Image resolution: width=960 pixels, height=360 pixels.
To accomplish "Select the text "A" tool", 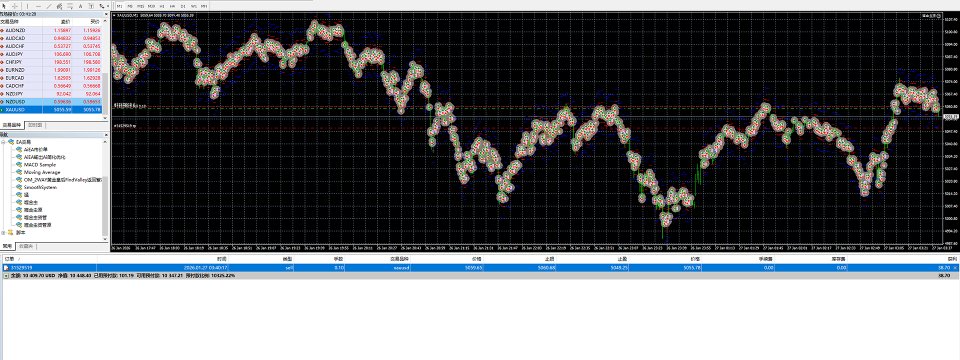I will 80,6.
